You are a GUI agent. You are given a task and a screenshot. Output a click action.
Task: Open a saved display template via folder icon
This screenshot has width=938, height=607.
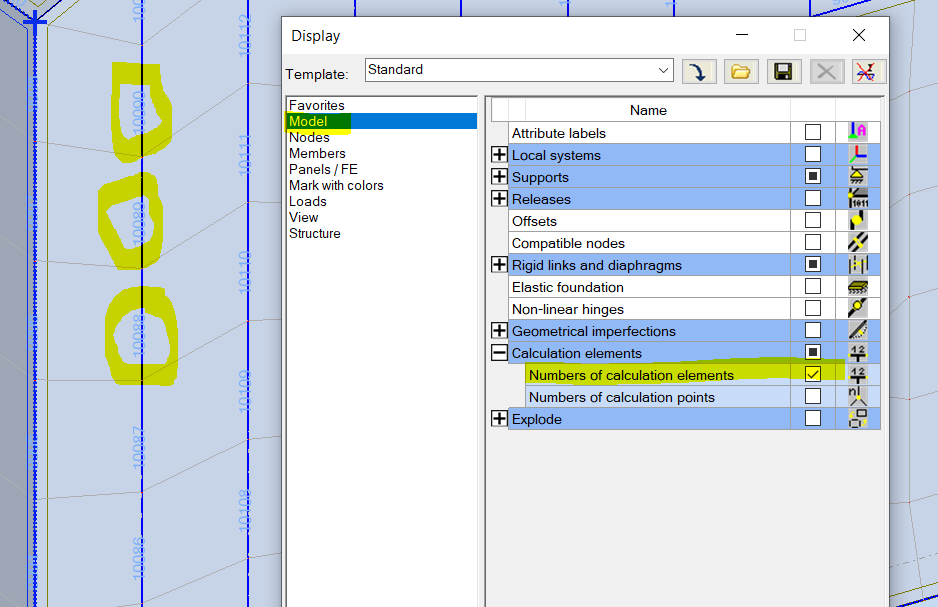tap(741, 70)
